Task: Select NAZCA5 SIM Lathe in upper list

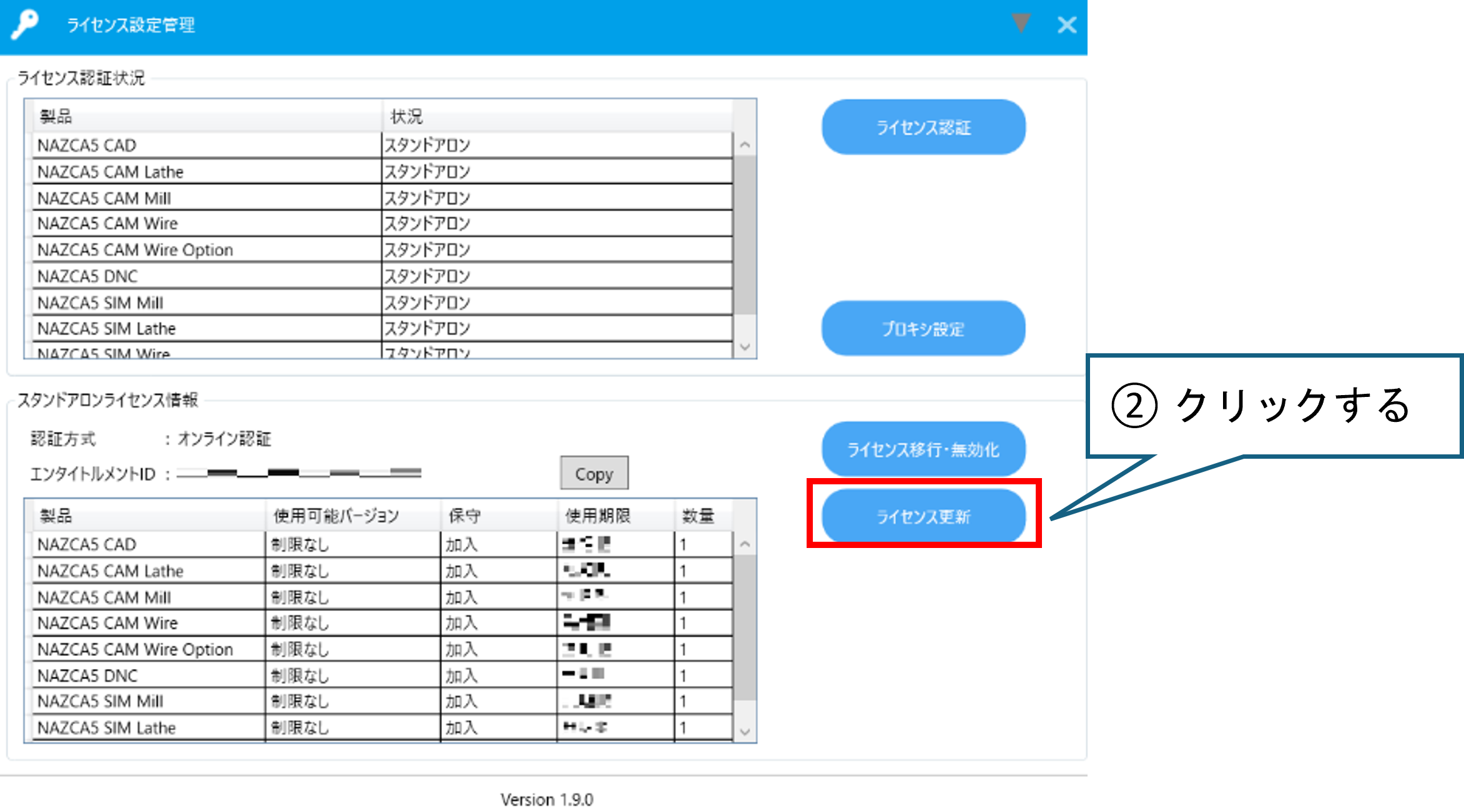Action: pyautogui.click(x=381, y=328)
